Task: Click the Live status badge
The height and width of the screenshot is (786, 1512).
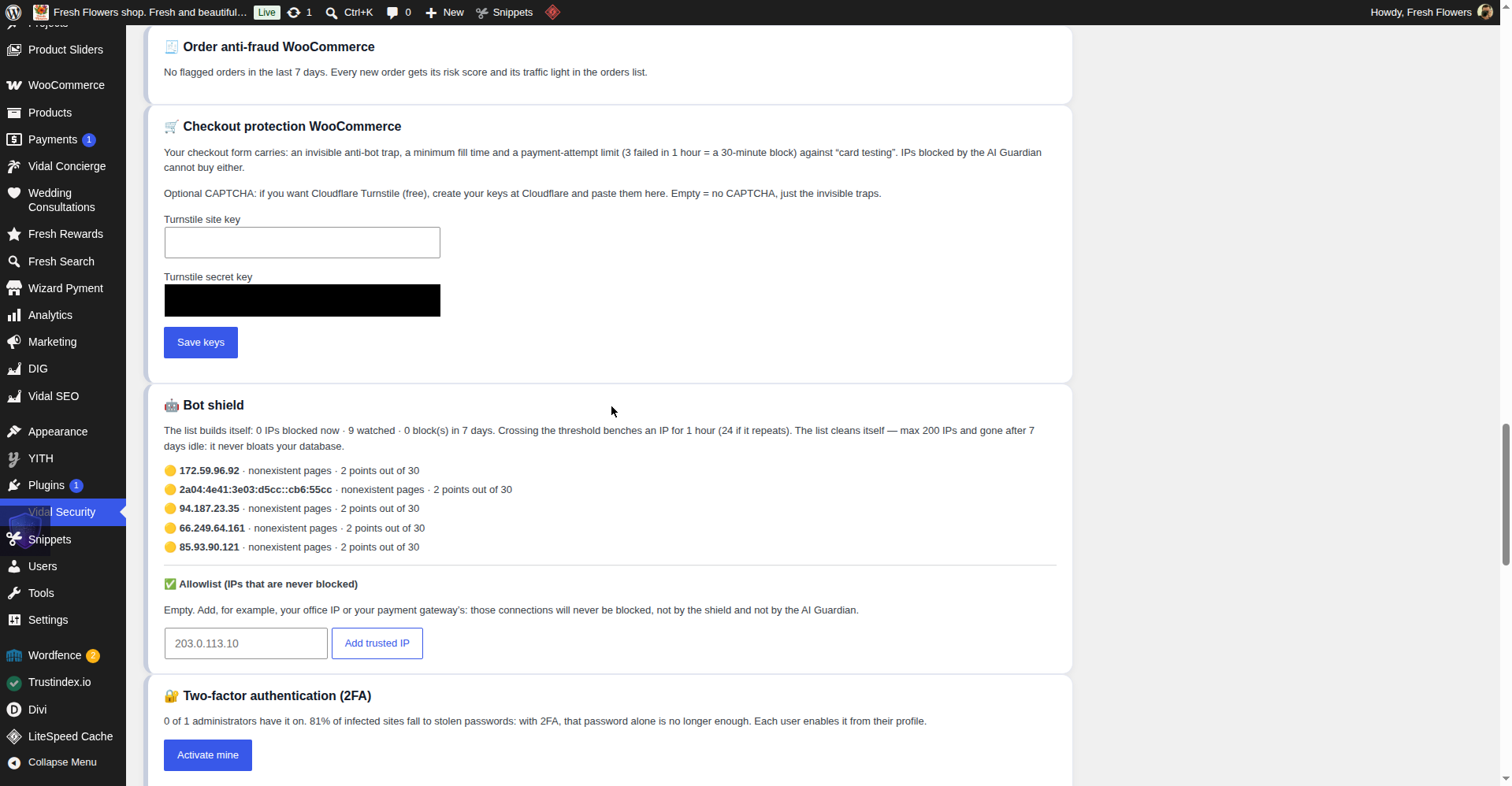Action: [267, 13]
